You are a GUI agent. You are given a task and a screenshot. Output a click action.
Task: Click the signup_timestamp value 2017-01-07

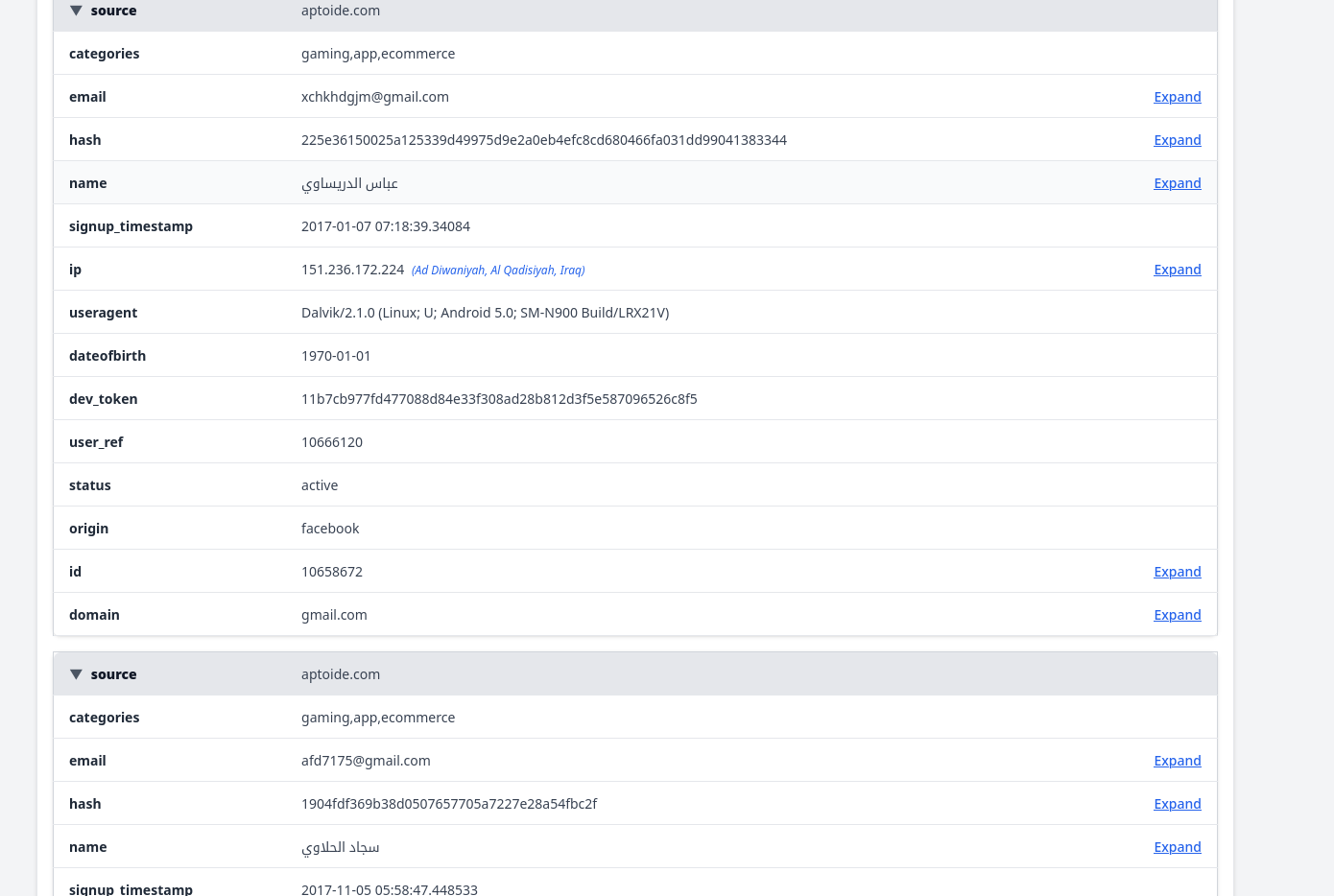click(x=386, y=226)
